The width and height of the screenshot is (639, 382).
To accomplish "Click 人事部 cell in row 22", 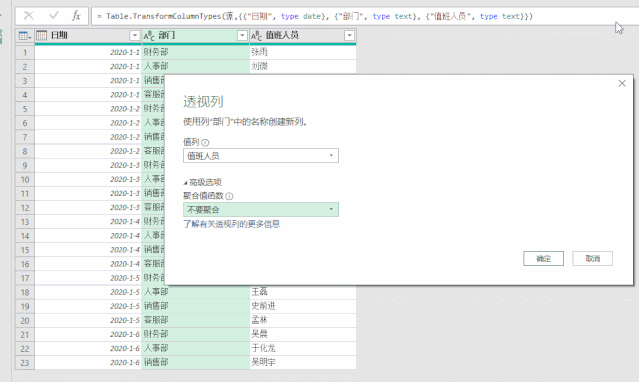I will click(x=196, y=348).
